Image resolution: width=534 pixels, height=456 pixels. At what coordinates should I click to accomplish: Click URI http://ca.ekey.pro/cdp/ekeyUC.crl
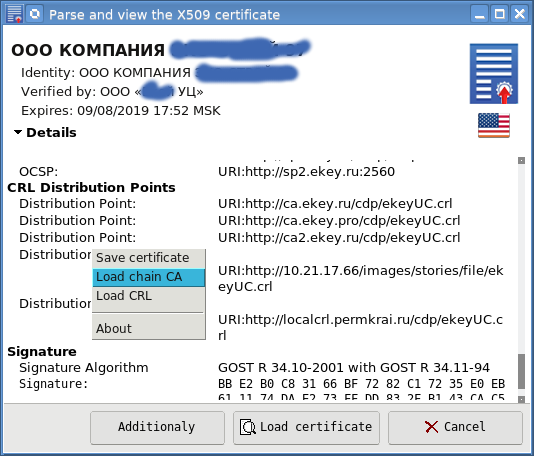pos(339,221)
